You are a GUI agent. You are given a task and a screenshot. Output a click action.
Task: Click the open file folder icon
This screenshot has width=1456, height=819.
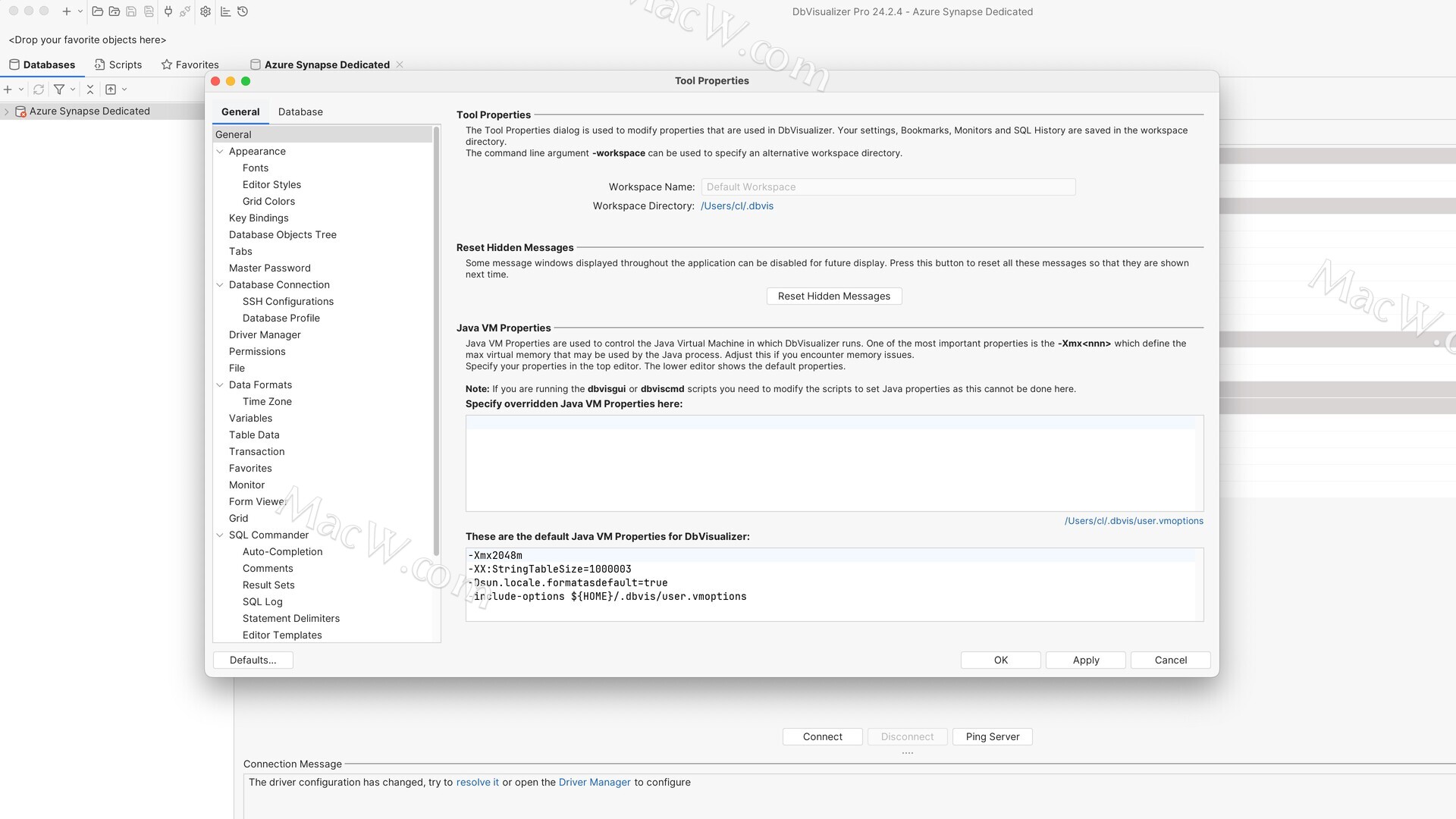pos(97,11)
